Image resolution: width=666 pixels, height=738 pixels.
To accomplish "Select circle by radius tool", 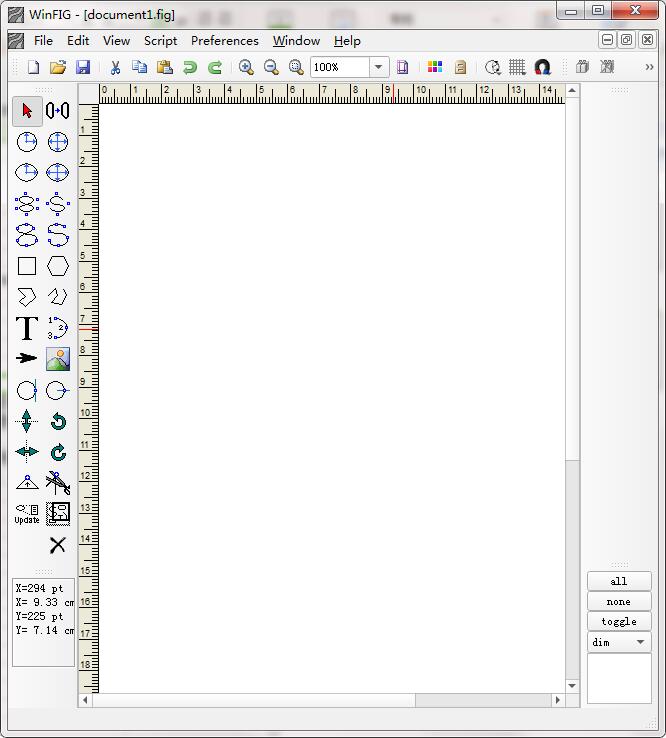I will (x=27, y=142).
